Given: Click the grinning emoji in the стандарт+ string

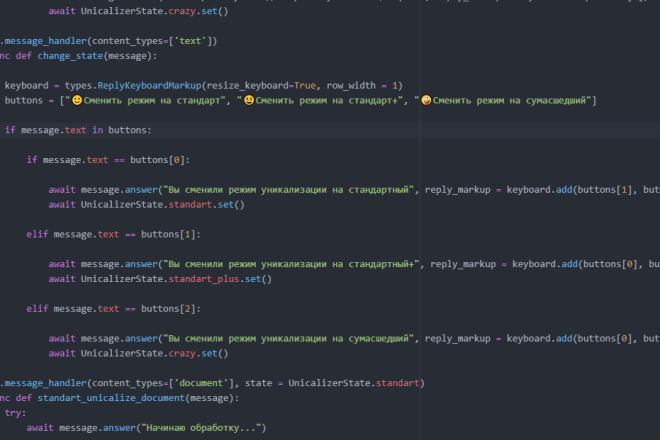Looking at the screenshot, I should (249, 100).
